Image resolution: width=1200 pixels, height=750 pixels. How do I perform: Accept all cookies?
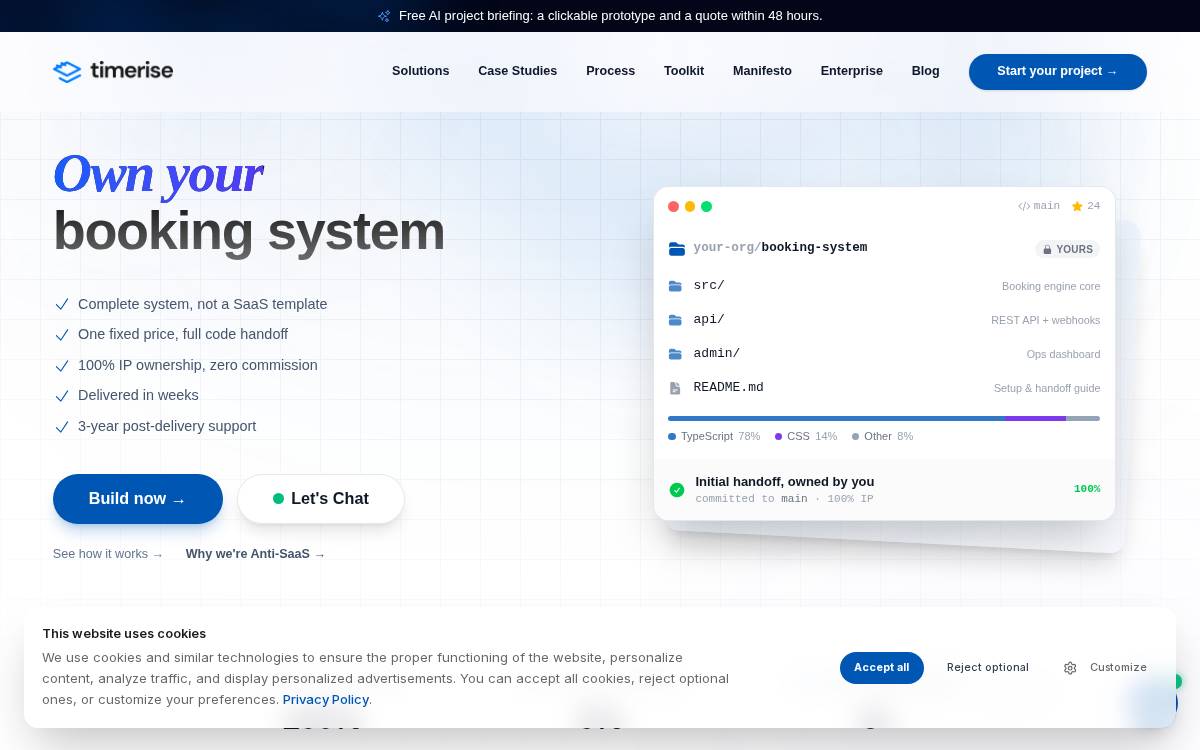(x=881, y=668)
